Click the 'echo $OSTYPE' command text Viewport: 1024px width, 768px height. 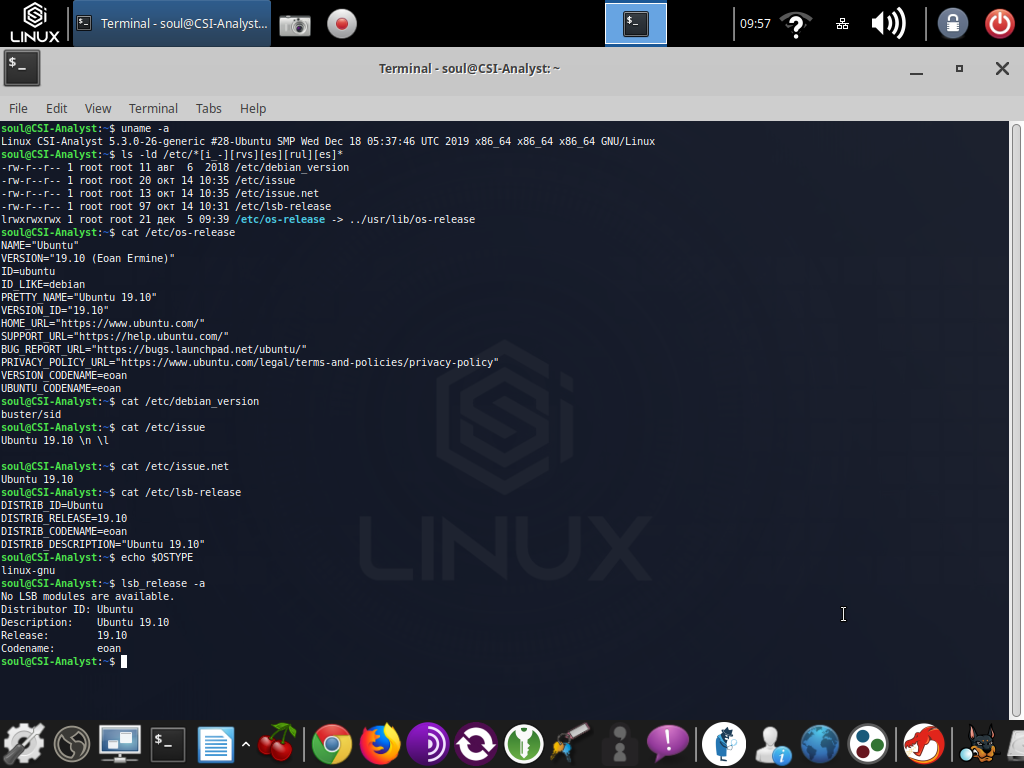point(157,557)
